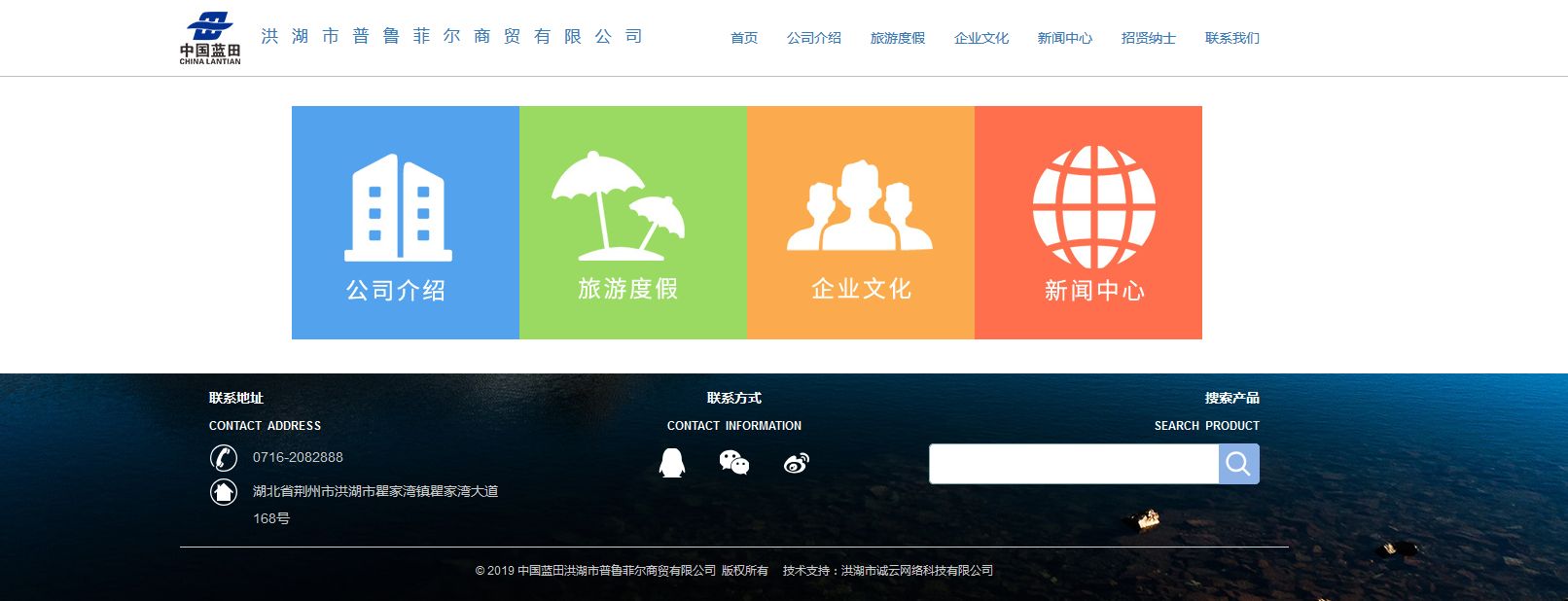
Task: Open the Weibo contact icon
Action: pyautogui.click(x=796, y=464)
